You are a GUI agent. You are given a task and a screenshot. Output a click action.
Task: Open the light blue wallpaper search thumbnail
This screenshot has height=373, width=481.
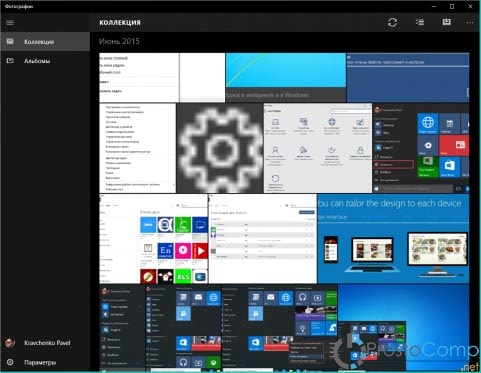[286, 77]
